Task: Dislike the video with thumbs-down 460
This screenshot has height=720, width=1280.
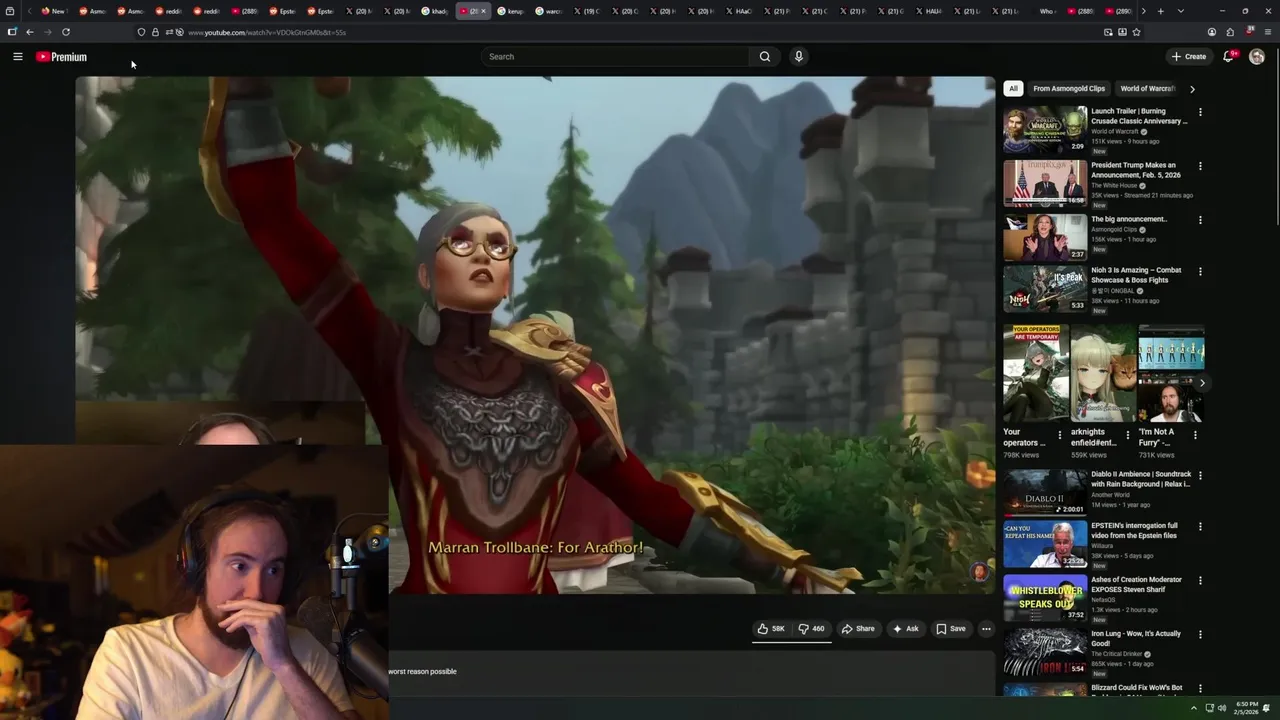Action: tap(811, 629)
